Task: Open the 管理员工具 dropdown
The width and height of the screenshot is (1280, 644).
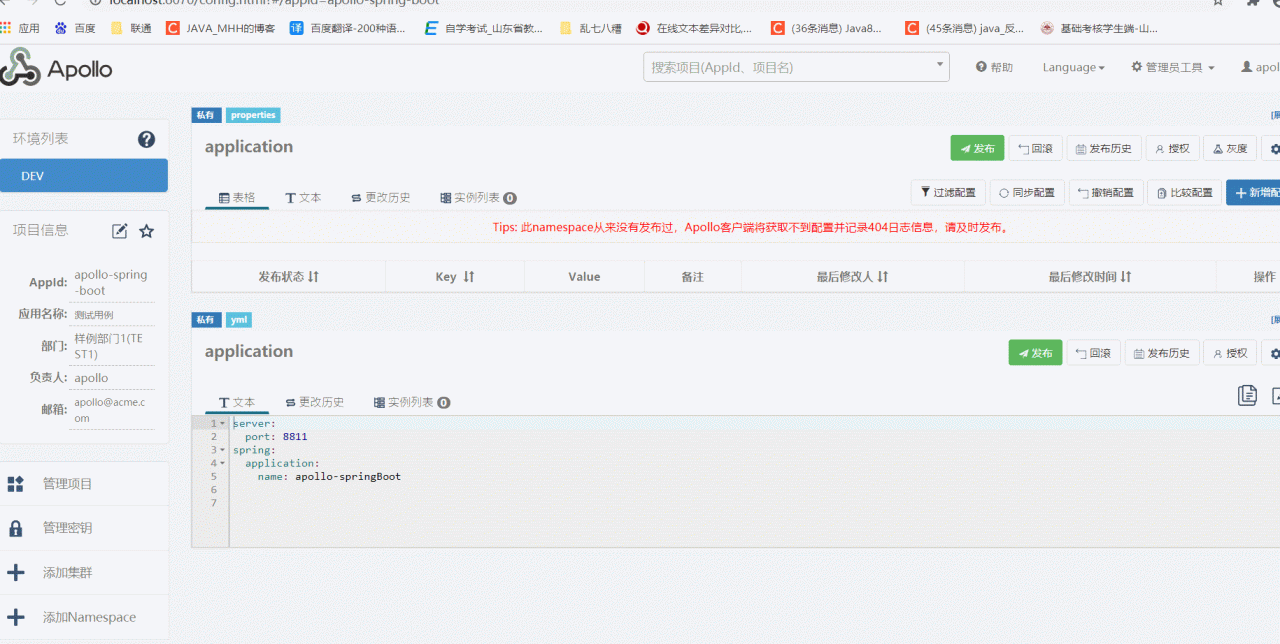Action: click(x=1173, y=67)
